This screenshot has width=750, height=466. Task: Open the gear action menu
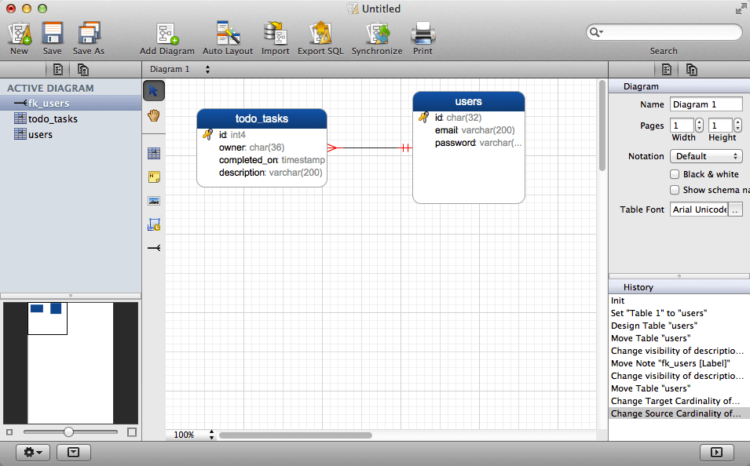pos(33,452)
